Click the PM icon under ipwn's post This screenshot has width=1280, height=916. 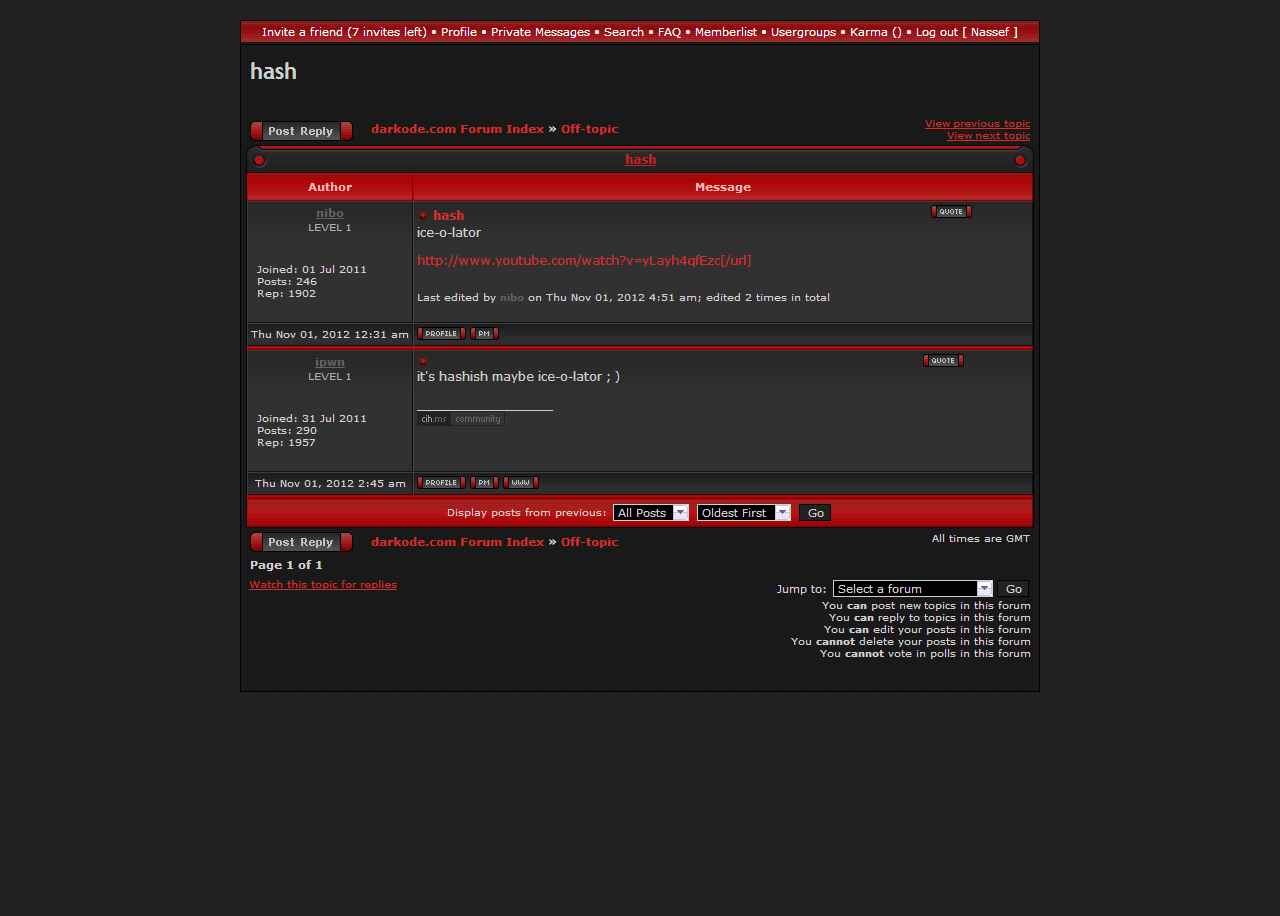tap(484, 483)
